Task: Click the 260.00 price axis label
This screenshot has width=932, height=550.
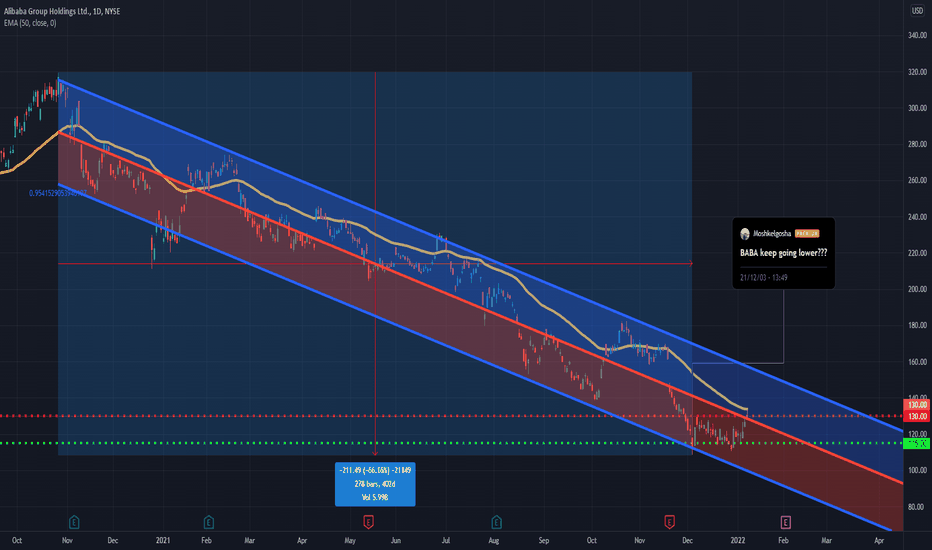Action: coord(917,180)
